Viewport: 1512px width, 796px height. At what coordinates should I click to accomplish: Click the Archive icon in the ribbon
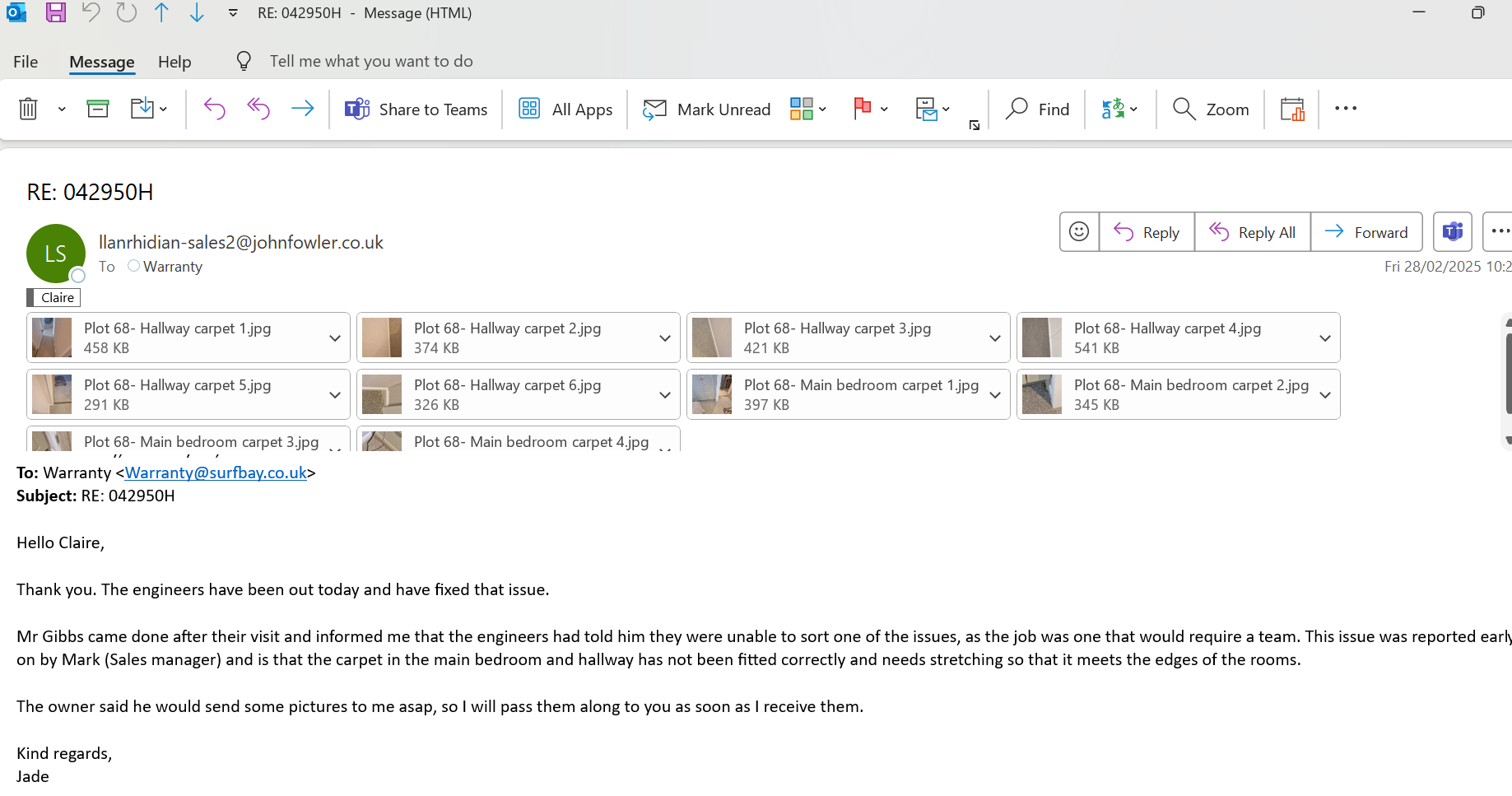[98, 109]
